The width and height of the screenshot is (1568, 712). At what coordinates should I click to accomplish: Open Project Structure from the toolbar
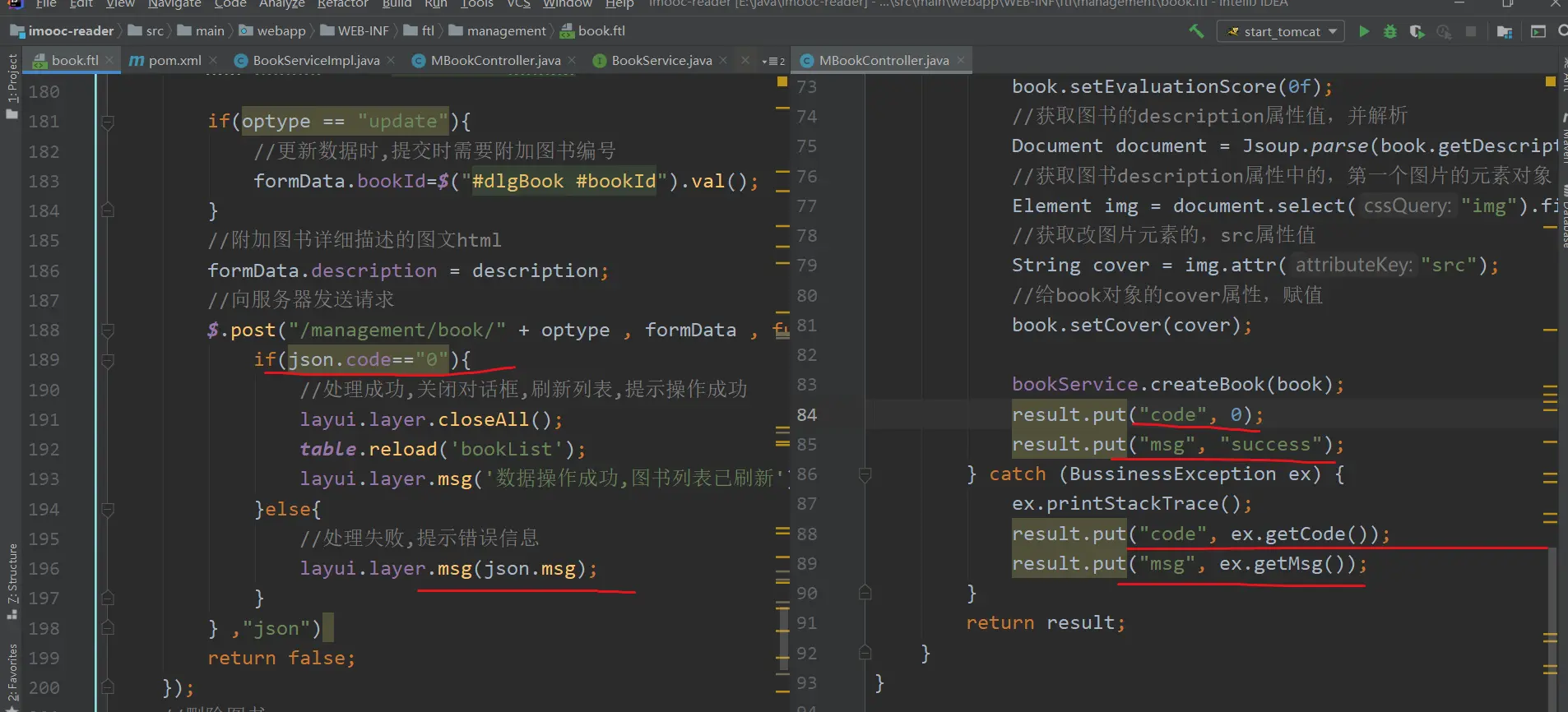click(x=1505, y=31)
